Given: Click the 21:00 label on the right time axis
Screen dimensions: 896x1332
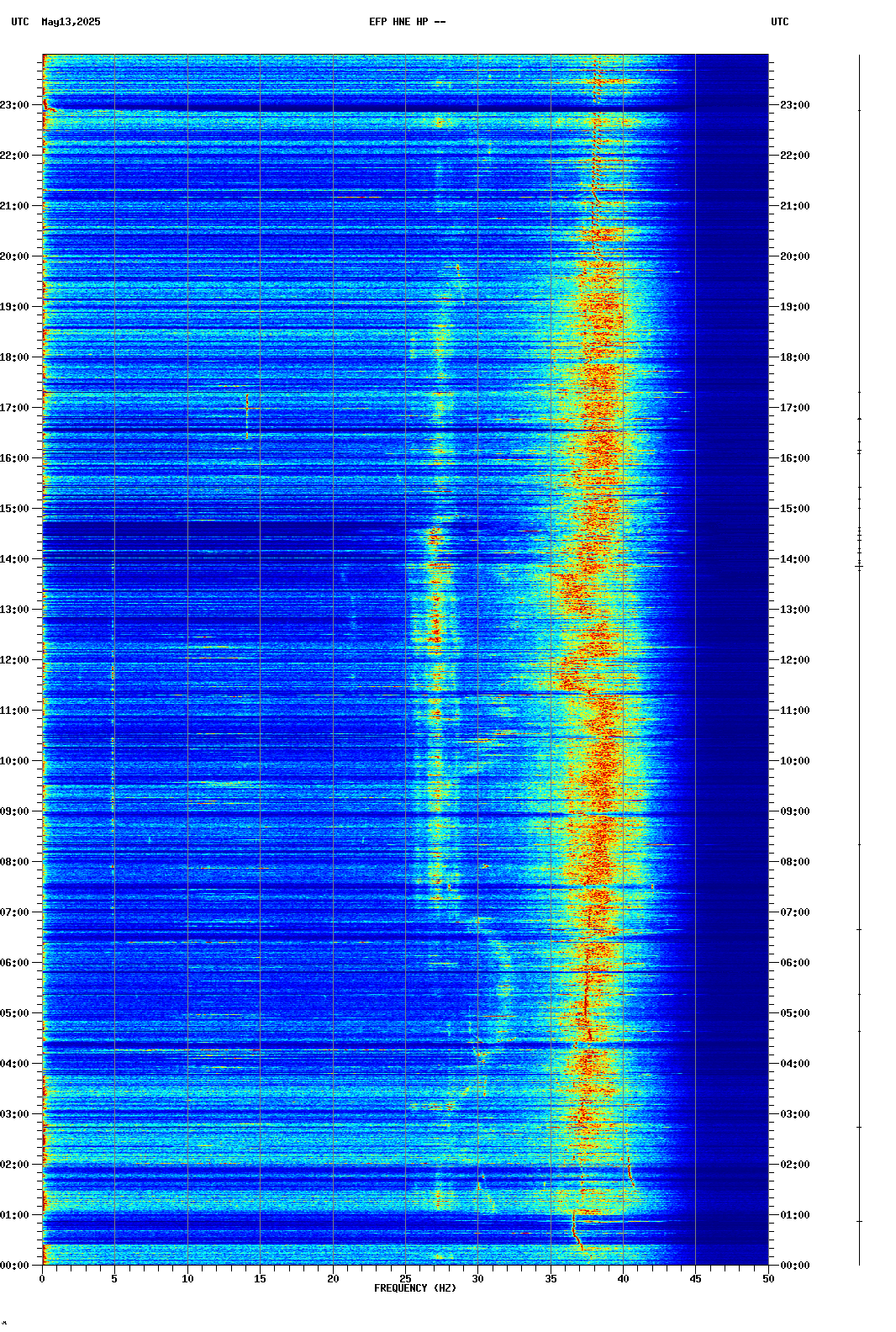Looking at the screenshot, I should [x=795, y=206].
